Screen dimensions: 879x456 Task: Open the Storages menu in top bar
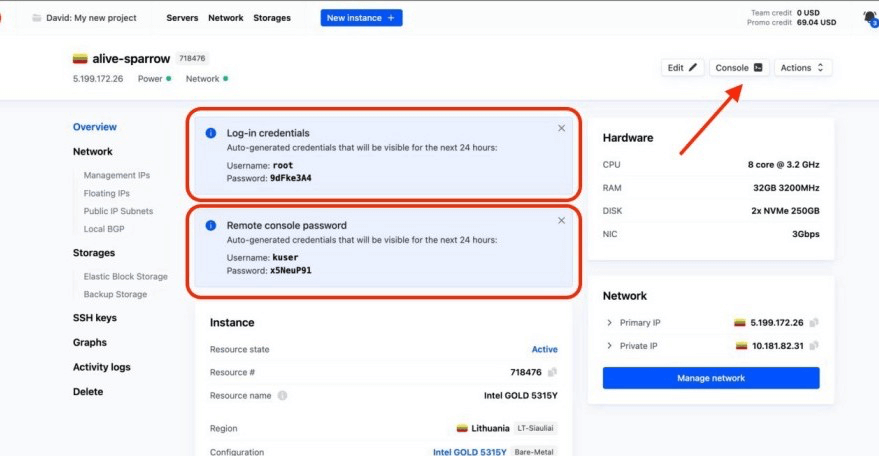pyautogui.click(x=272, y=18)
